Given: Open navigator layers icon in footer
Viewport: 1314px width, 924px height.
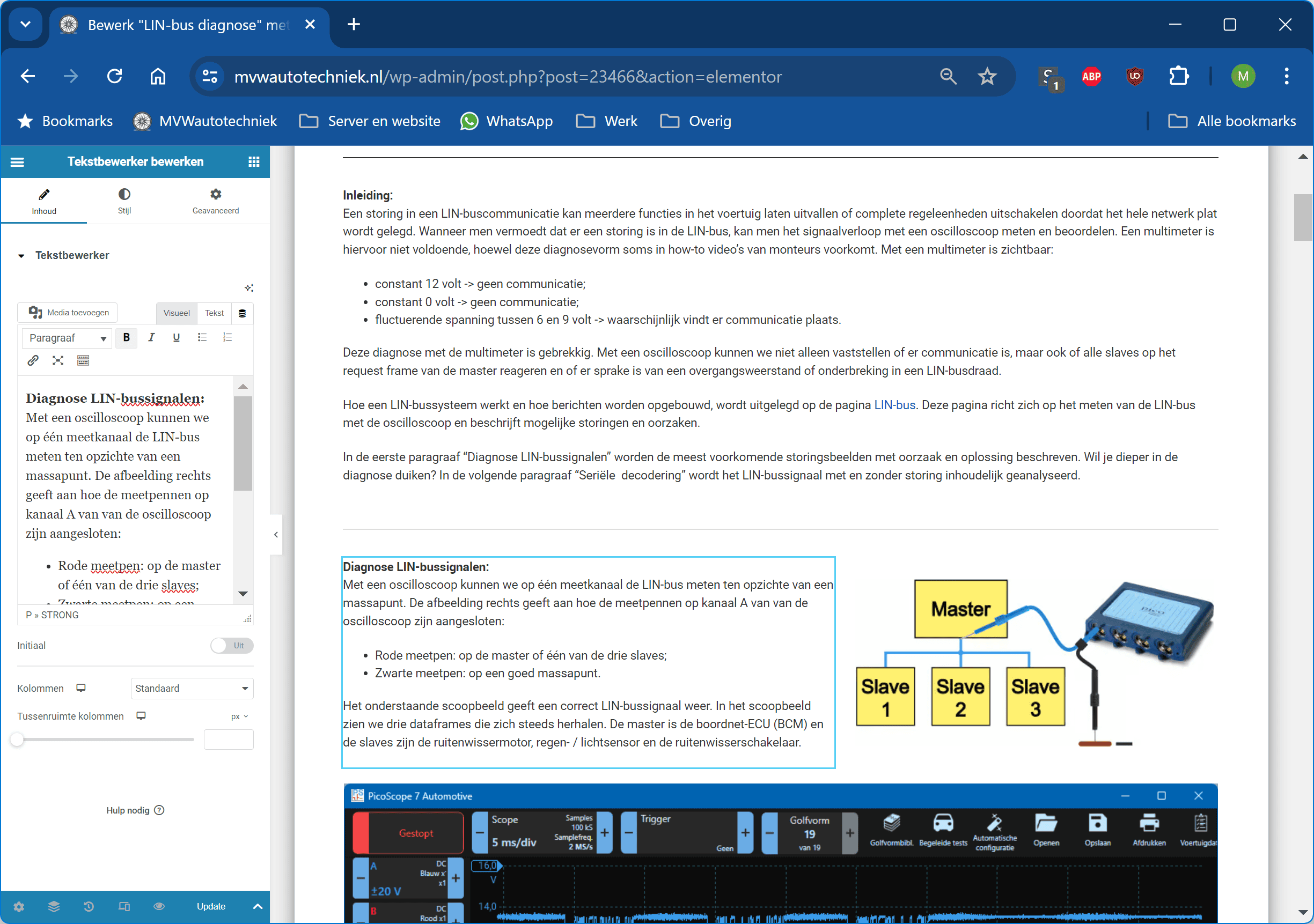Looking at the screenshot, I should (54, 906).
